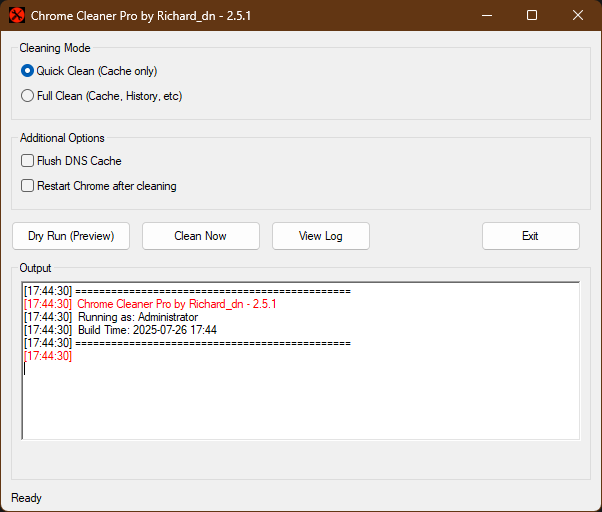
Task: Click the Cleaning Mode group label
Action: click(x=55, y=48)
